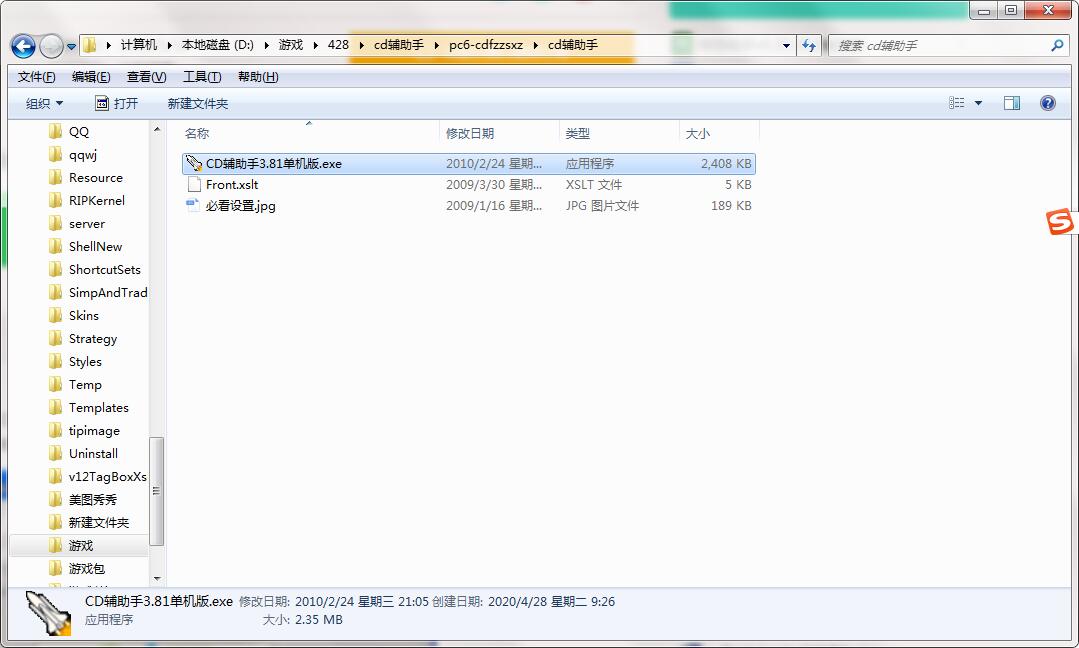Open the Strategy folder in the tree
The width and height of the screenshot is (1079, 648).
pos(92,338)
